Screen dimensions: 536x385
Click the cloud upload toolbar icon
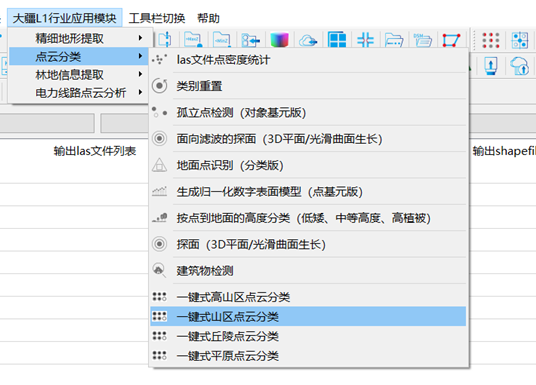(x=520, y=66)
